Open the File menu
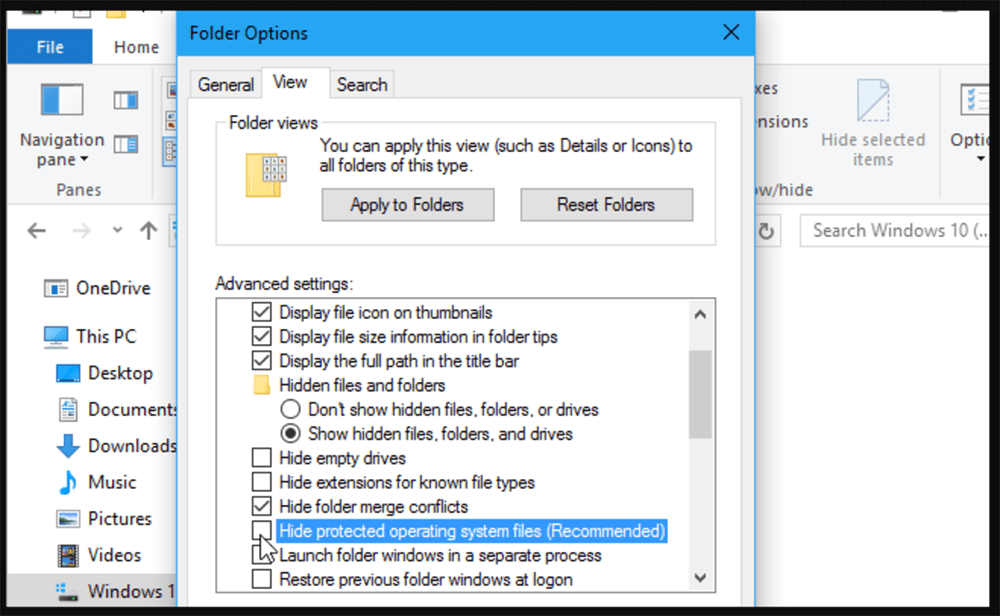Image resolution: width=1000 pixels, height=616 pixels. click(49, 46)
